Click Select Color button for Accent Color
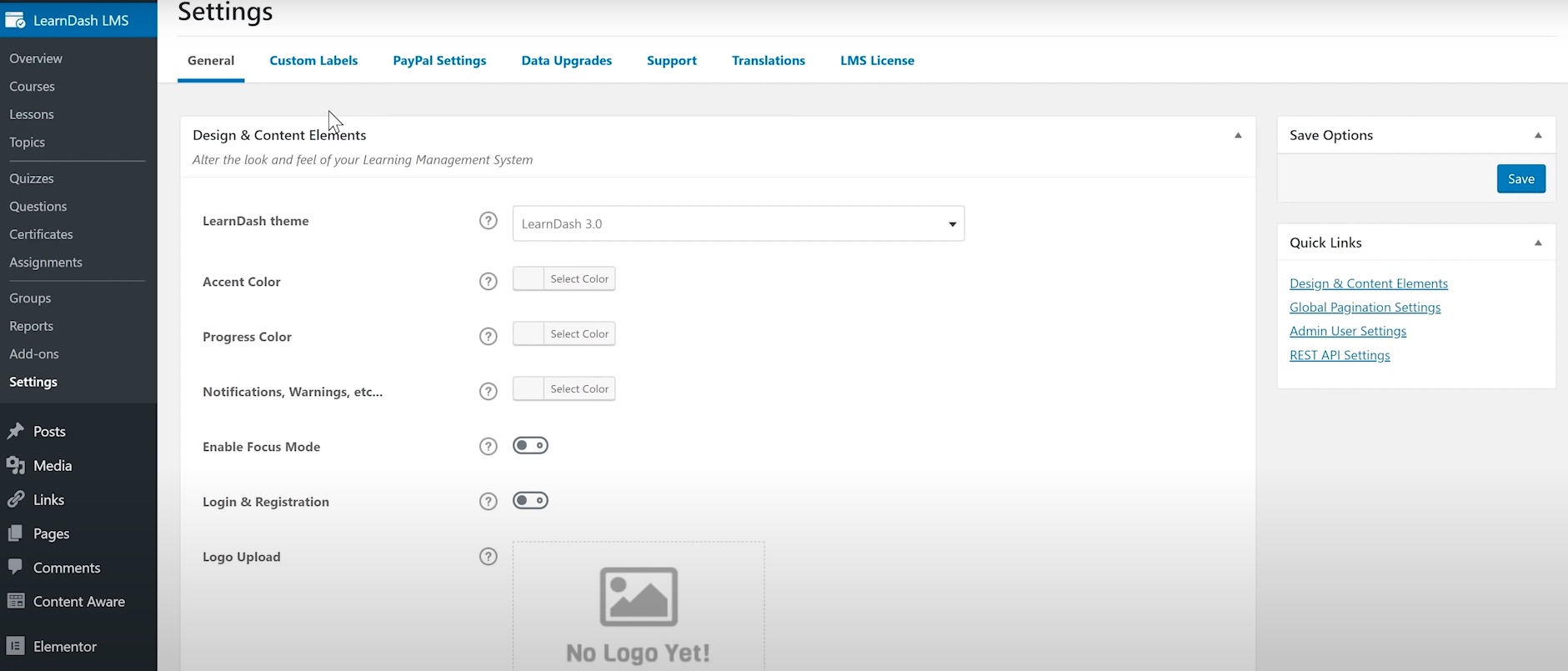Viewport: 1568px width, 671px height. (x=579, y=278)
